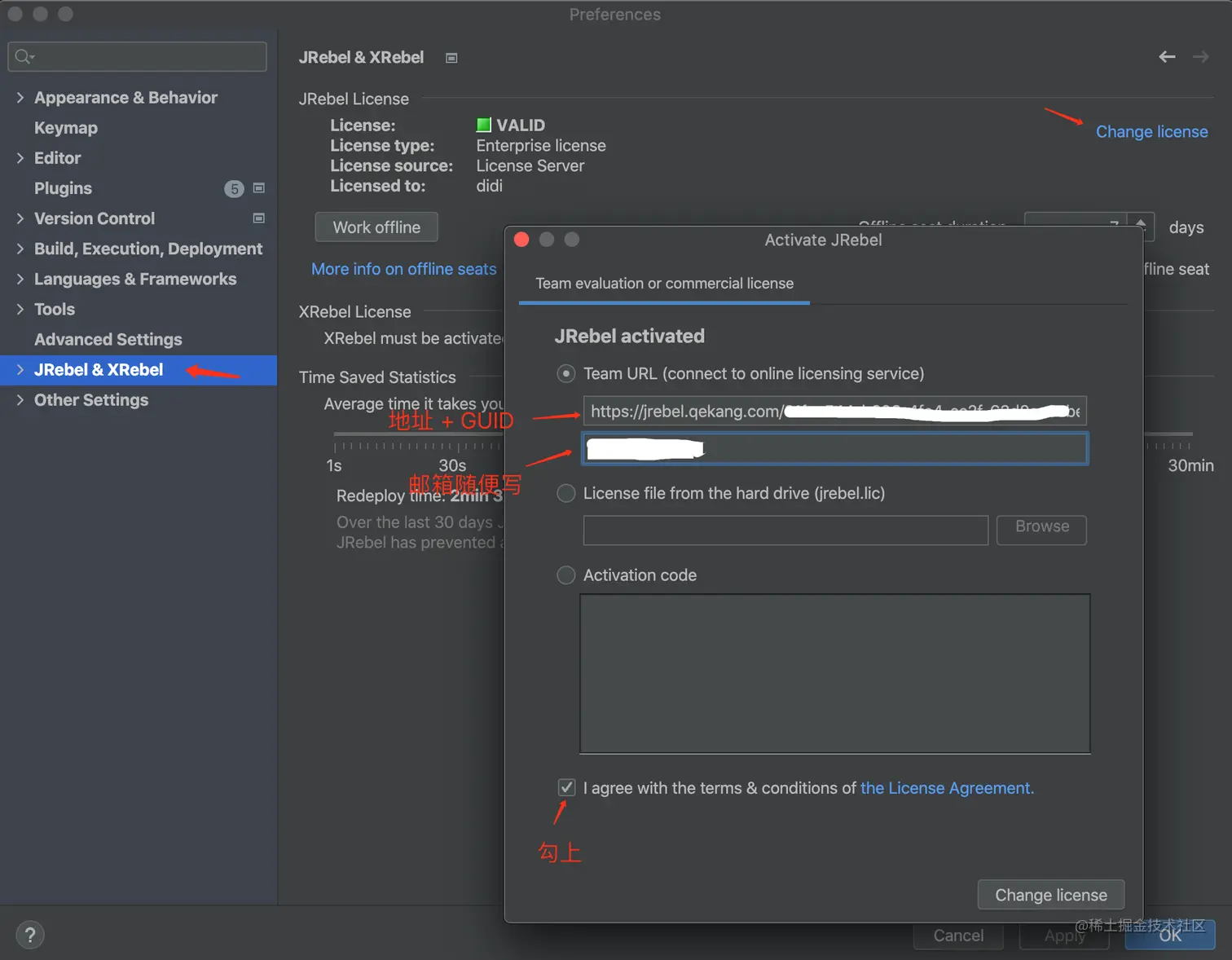This screenshot has width=1232, height=960.
Task: Click the small icon next to JRebel & XRebel heading
Action: pyautogui.click(x=451, y=58)
